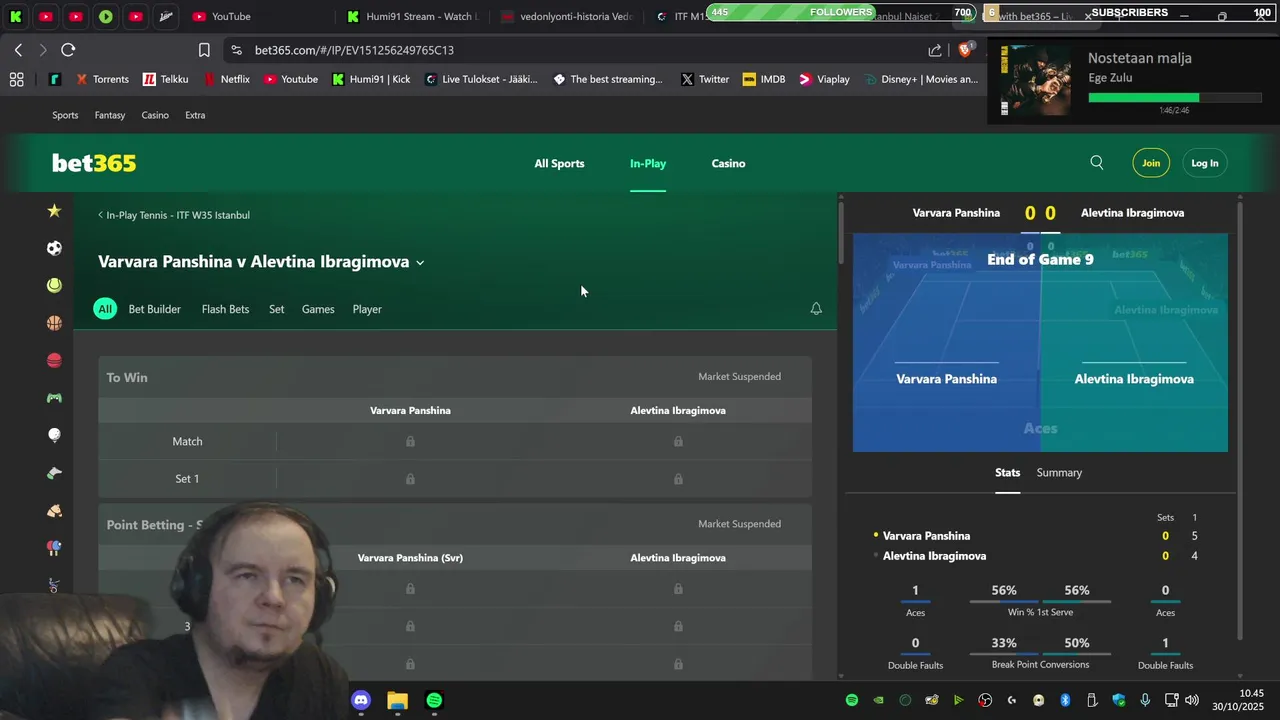This screenshot has width=1280, height=720.
Task: Open In-Play in main navigation
Action: pyautogui.click(x=648, y=163)
